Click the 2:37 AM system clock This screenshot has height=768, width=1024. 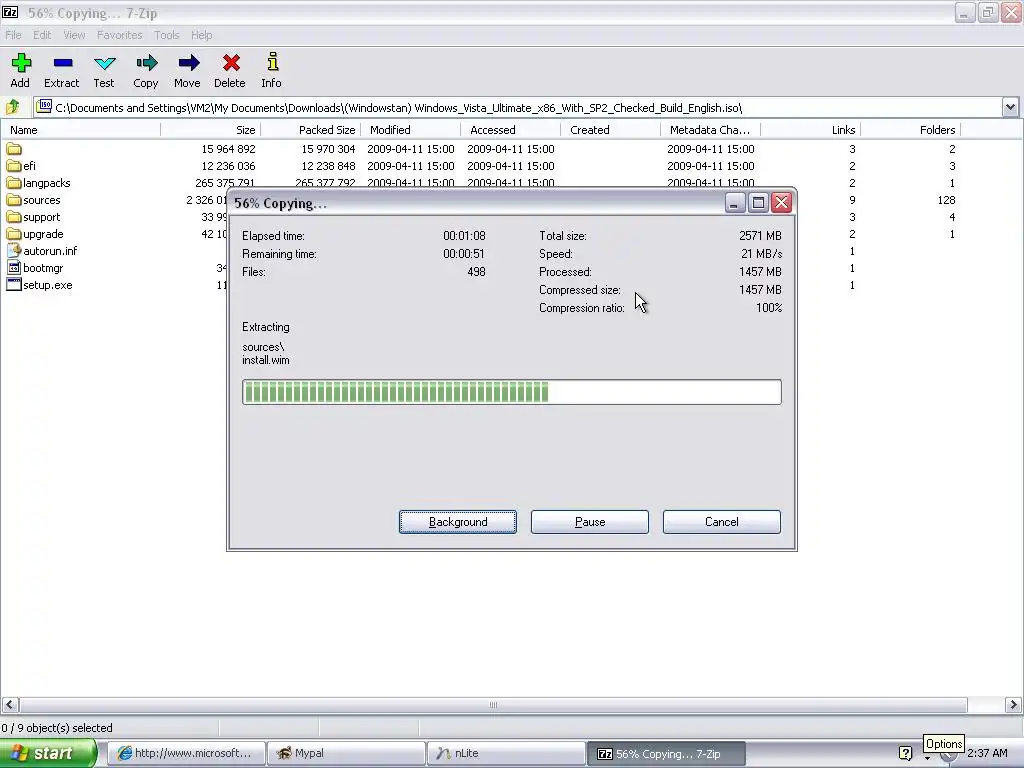click(x=987, y=753)
